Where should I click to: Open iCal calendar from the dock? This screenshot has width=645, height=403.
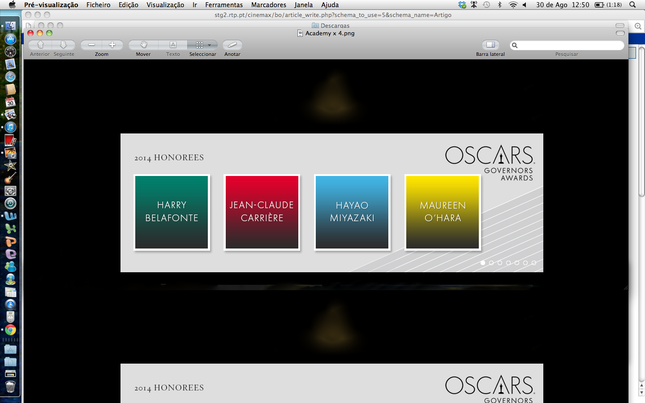coord(10,102)
